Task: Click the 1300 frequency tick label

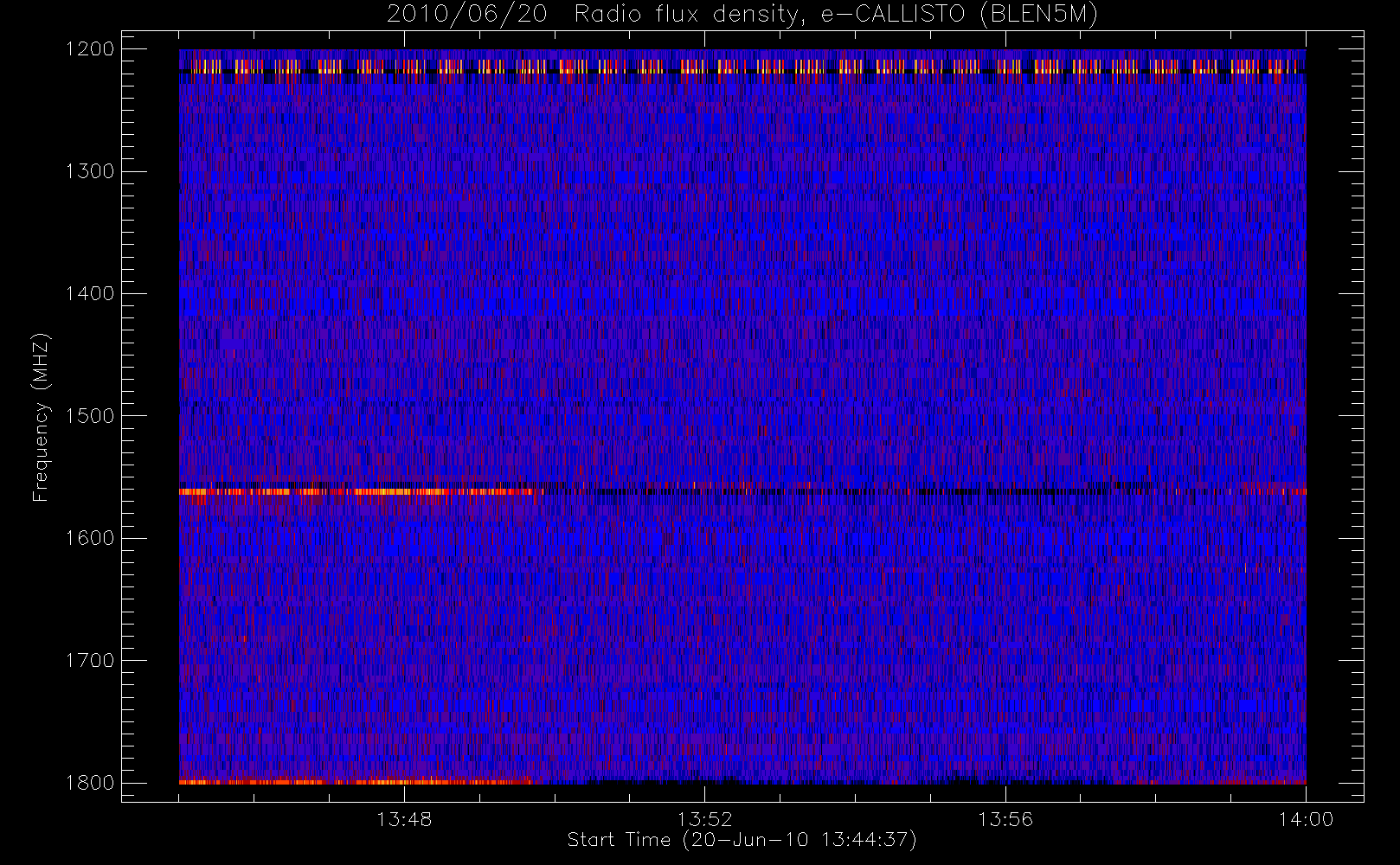Action: pos(89,171)
